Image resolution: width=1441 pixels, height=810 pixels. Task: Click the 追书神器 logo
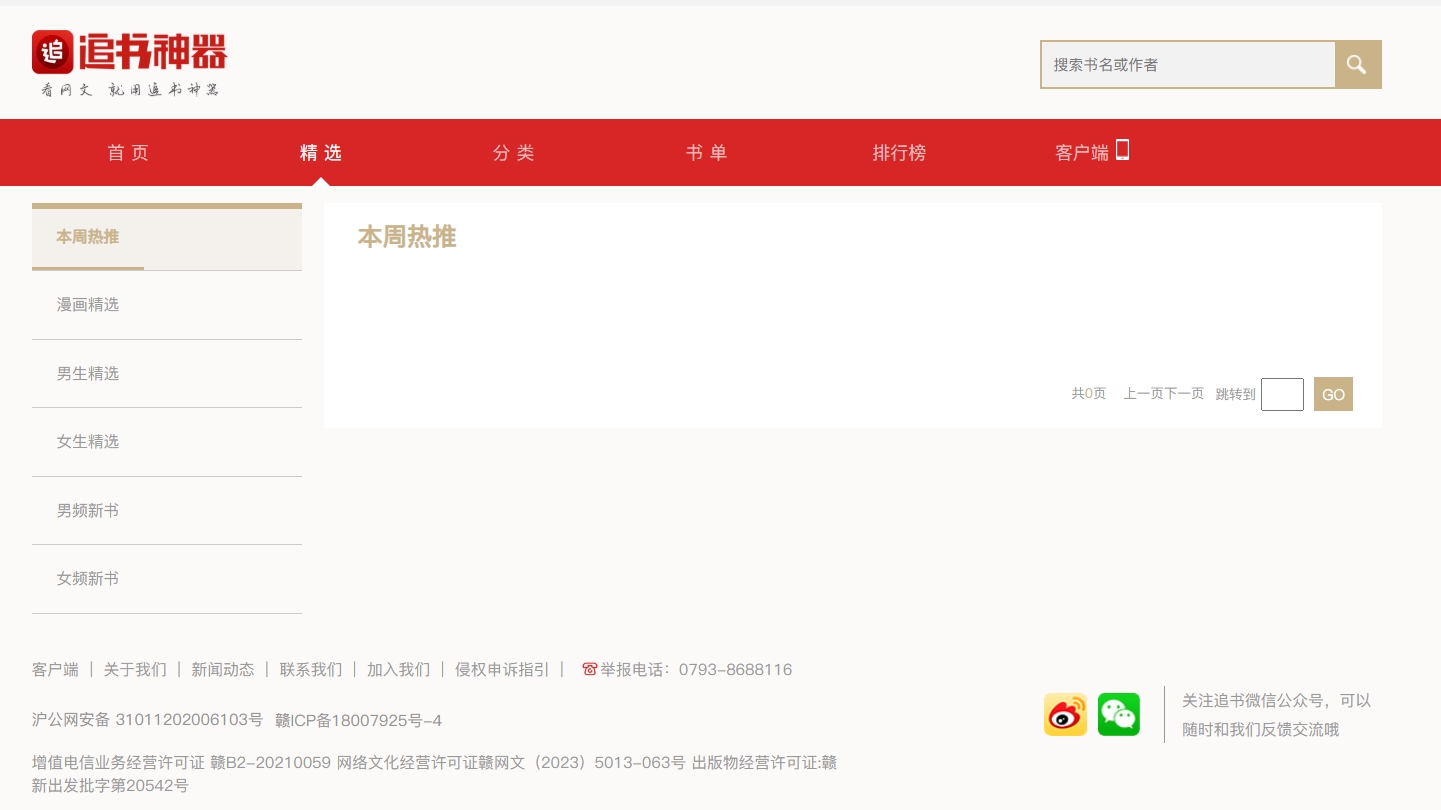click(130, 63)
